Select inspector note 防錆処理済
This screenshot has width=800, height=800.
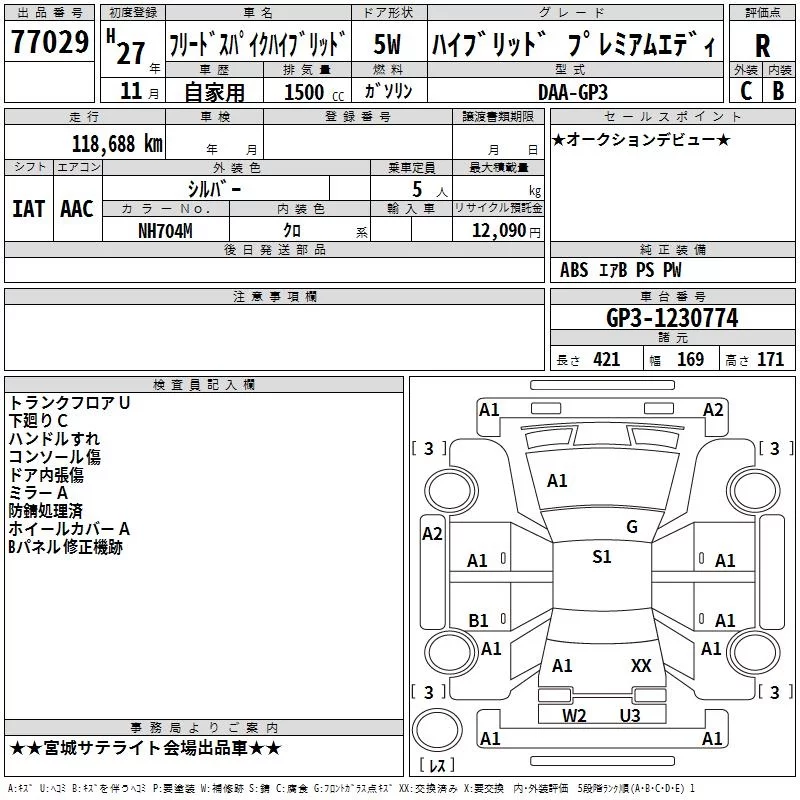45,511
